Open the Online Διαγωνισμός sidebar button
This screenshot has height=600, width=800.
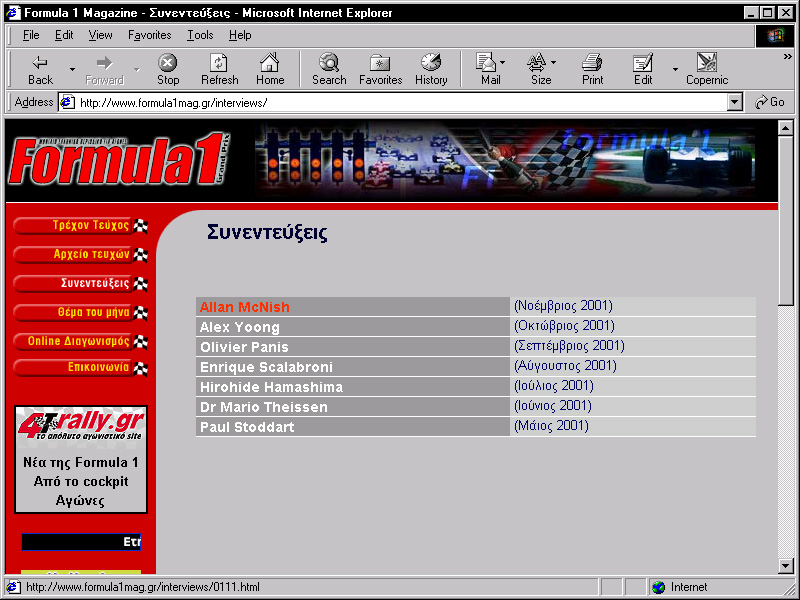click(81, 341)
